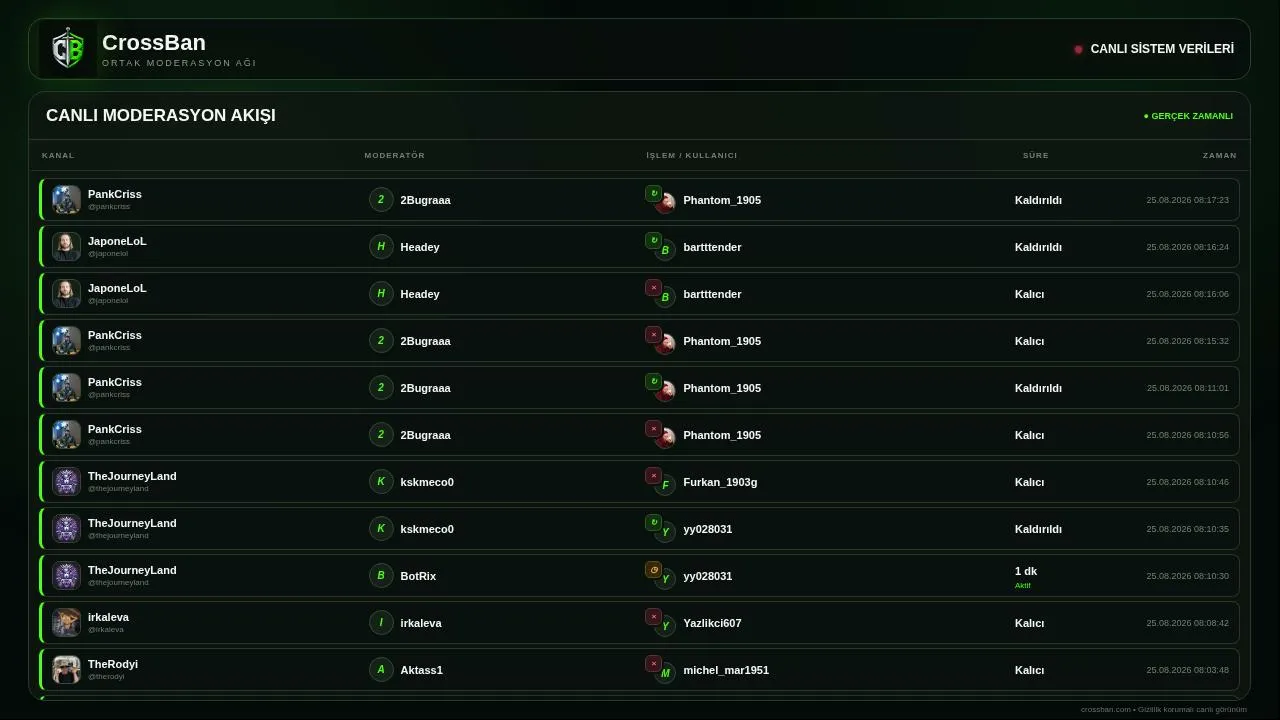The image size is (1280, 720).
Task: Open TheJourneyLand row with BotRix moderator
Action: tap(639, 576)
